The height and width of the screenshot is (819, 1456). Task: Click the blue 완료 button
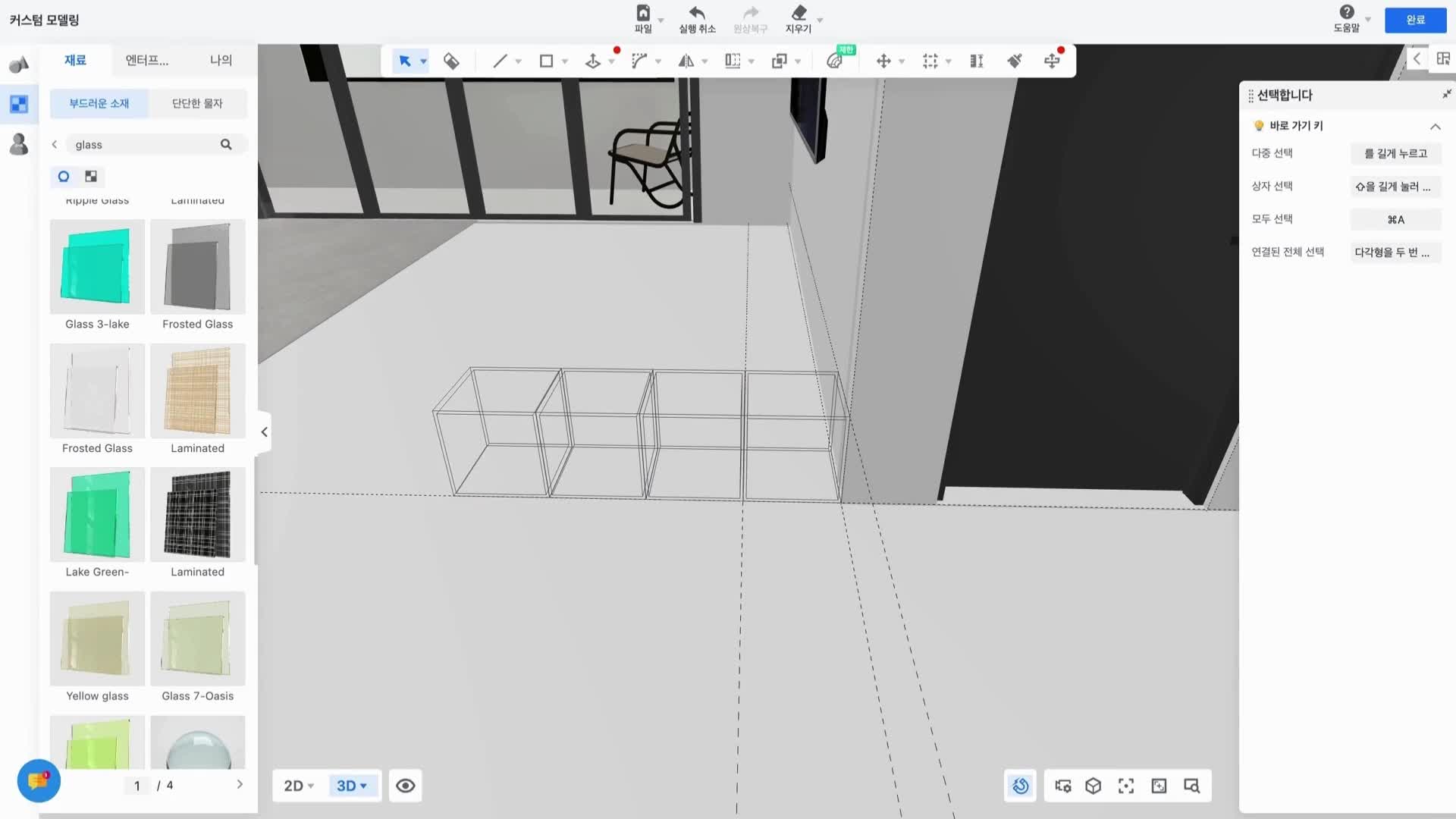[1415, 20]
